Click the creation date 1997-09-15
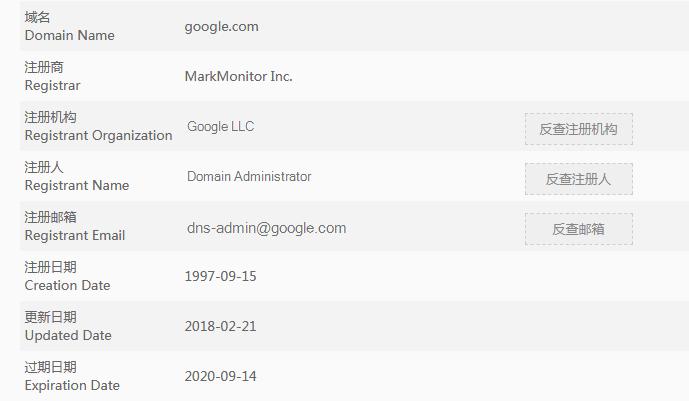This screenshot has height=401, width=689. pyautogui.click(x=220, y=276)
